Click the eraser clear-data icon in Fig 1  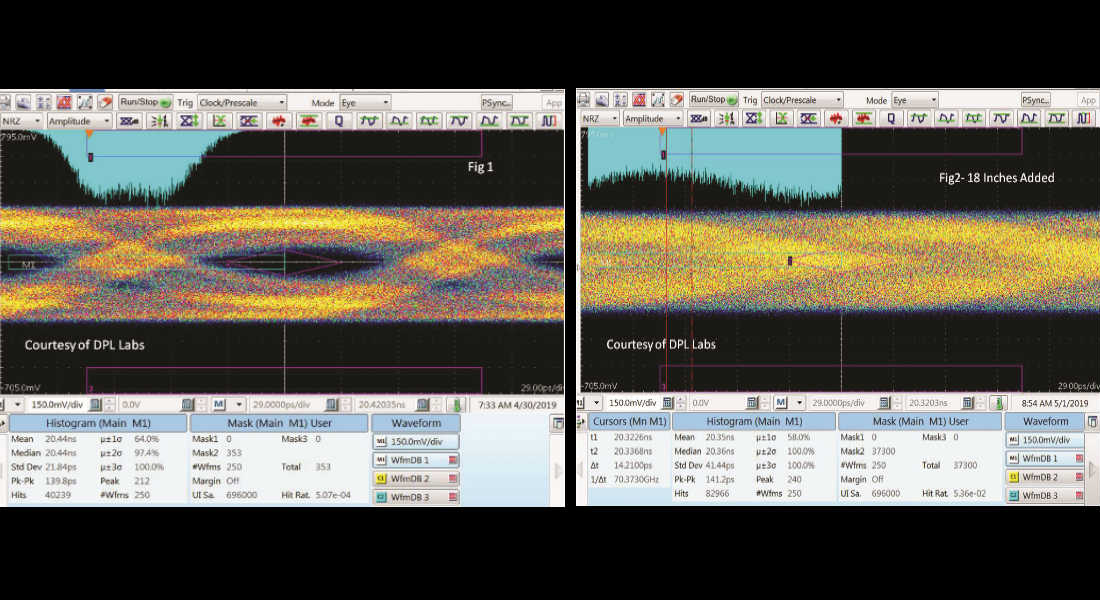105,102
